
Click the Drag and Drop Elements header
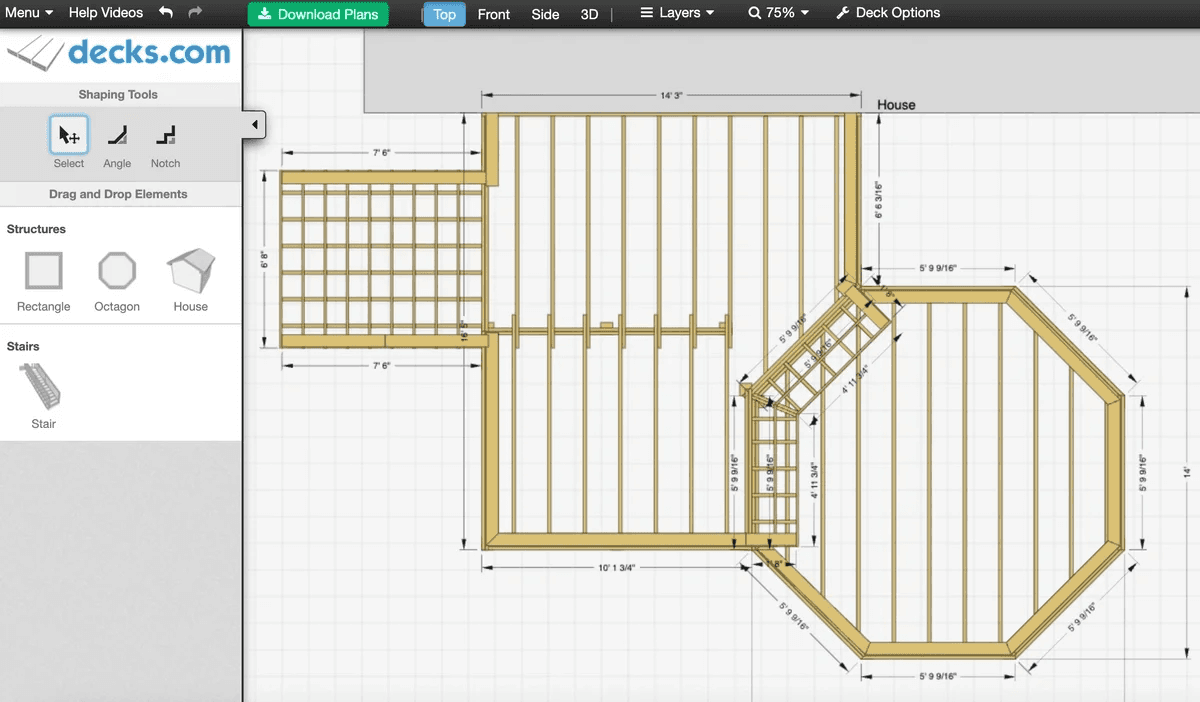pyautogui.click(x=118, y=194)
